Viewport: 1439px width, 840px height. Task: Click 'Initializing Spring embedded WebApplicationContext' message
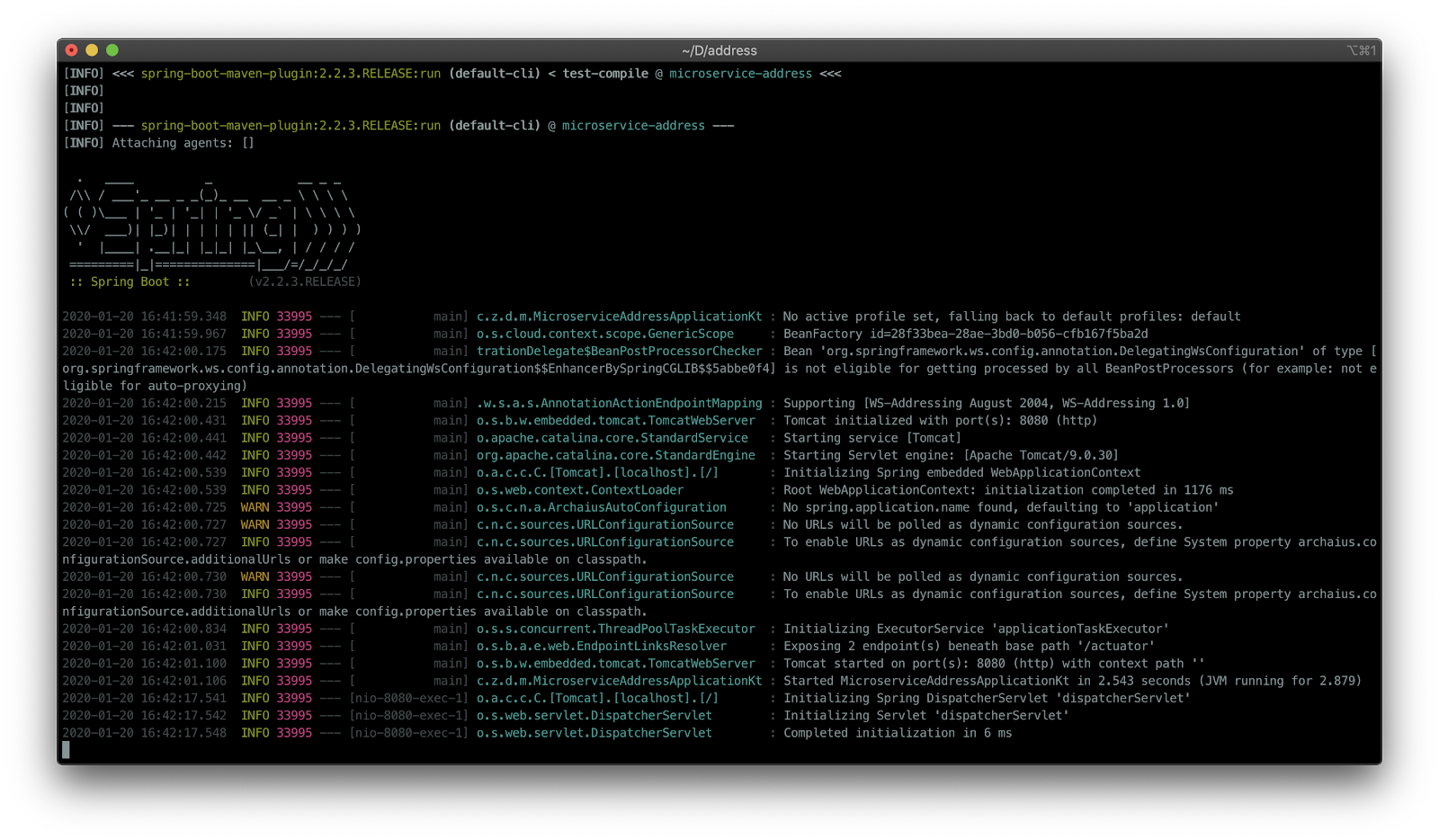961,472
